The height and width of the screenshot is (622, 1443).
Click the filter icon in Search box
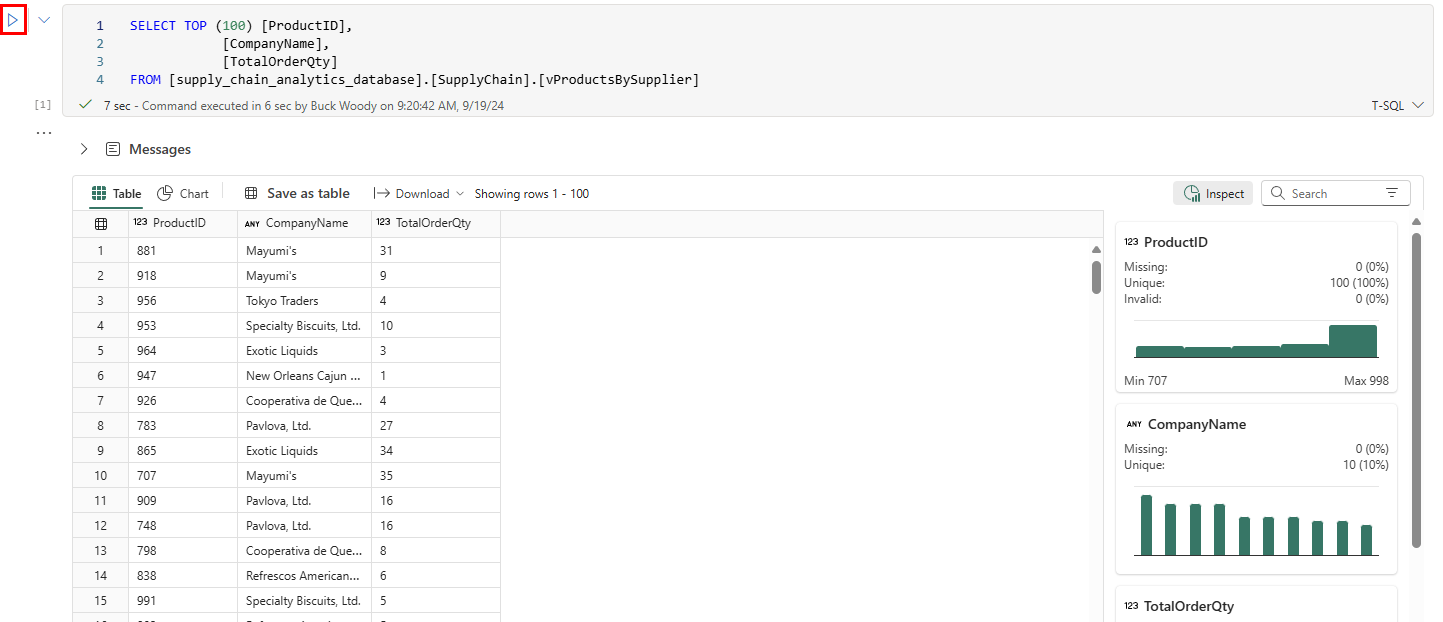(1391, 194)
